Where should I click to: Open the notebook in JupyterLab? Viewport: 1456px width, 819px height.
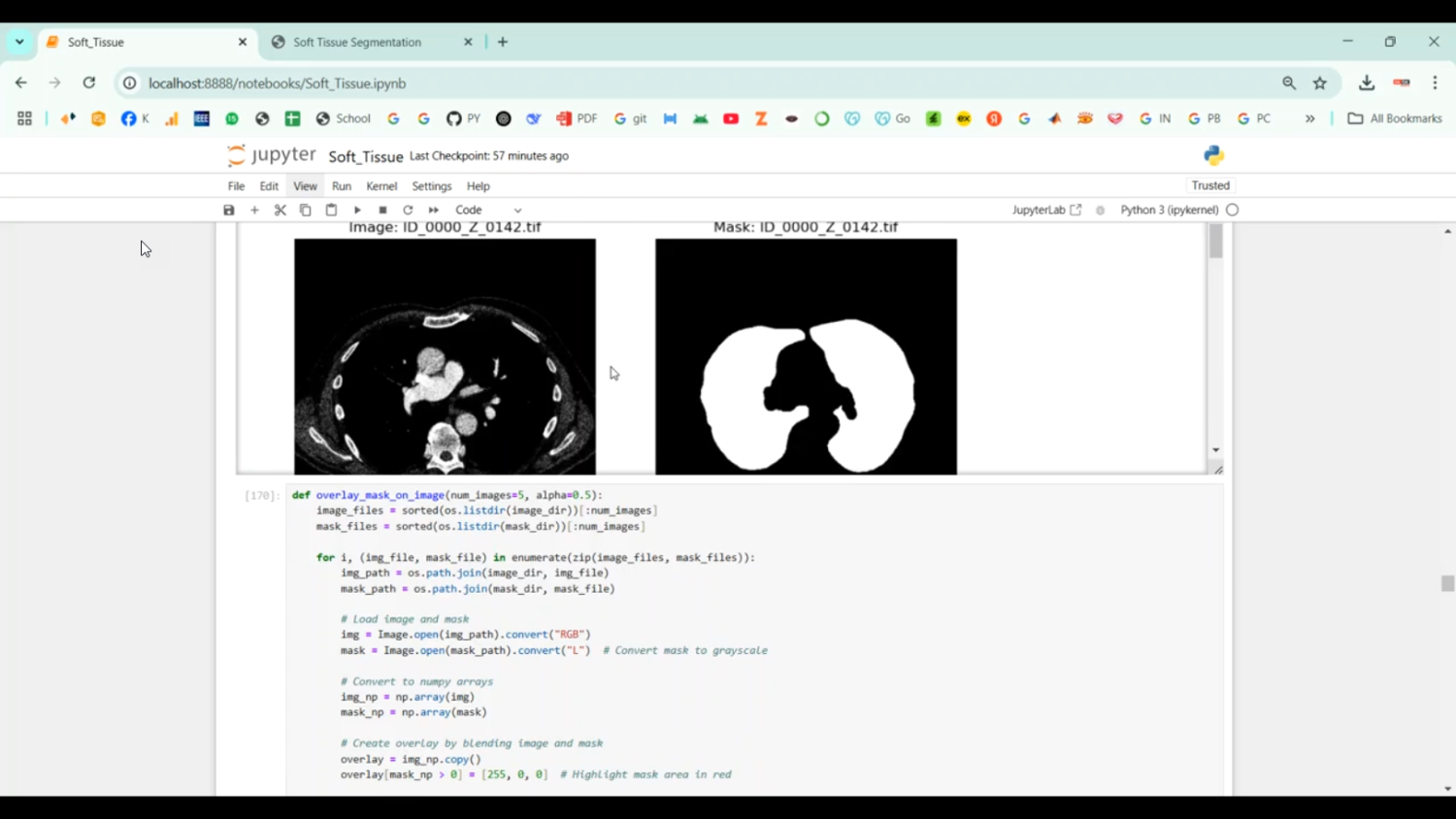pos(1046,210)
